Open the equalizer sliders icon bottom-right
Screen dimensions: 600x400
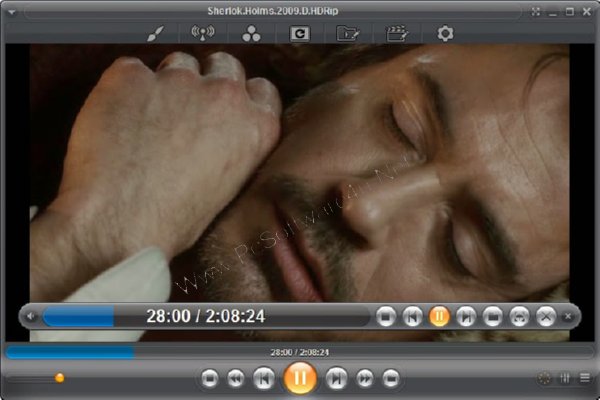point(565,378)
